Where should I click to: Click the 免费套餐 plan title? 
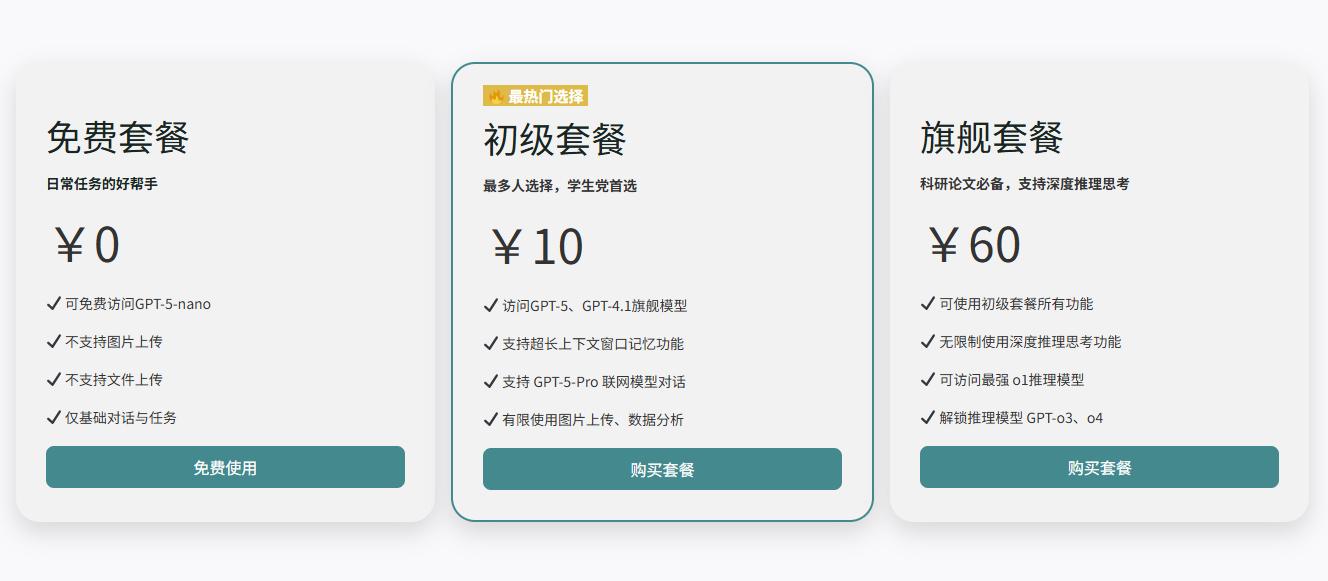coord(118,138)
